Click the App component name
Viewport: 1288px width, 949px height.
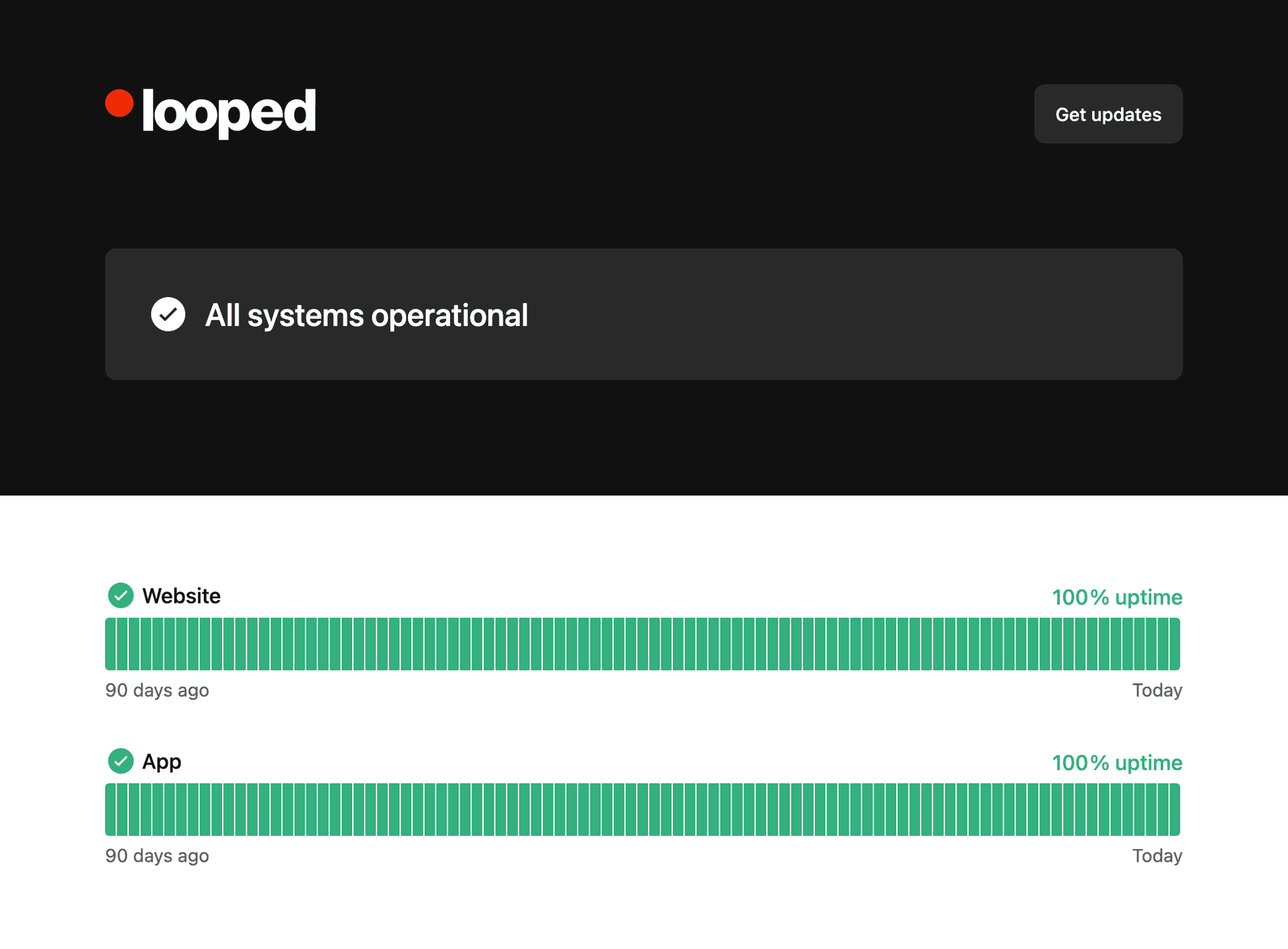(x=162, y=762)
